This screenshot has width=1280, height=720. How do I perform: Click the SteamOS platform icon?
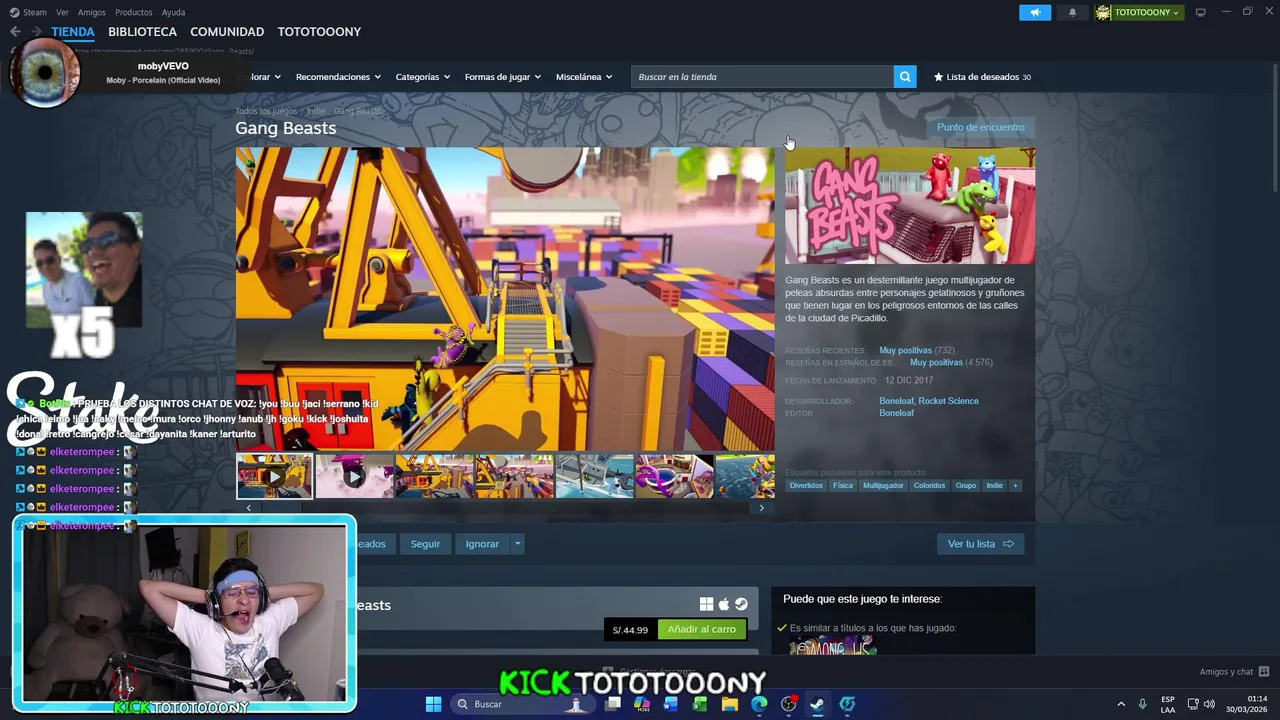coord(741,604)
